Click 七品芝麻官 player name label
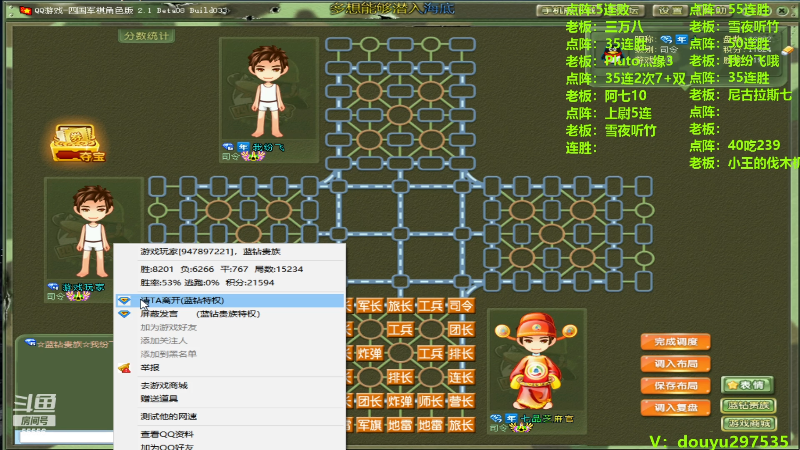This screenshot has height=450, width=800. pyautogui.click(x=547, y=418)
